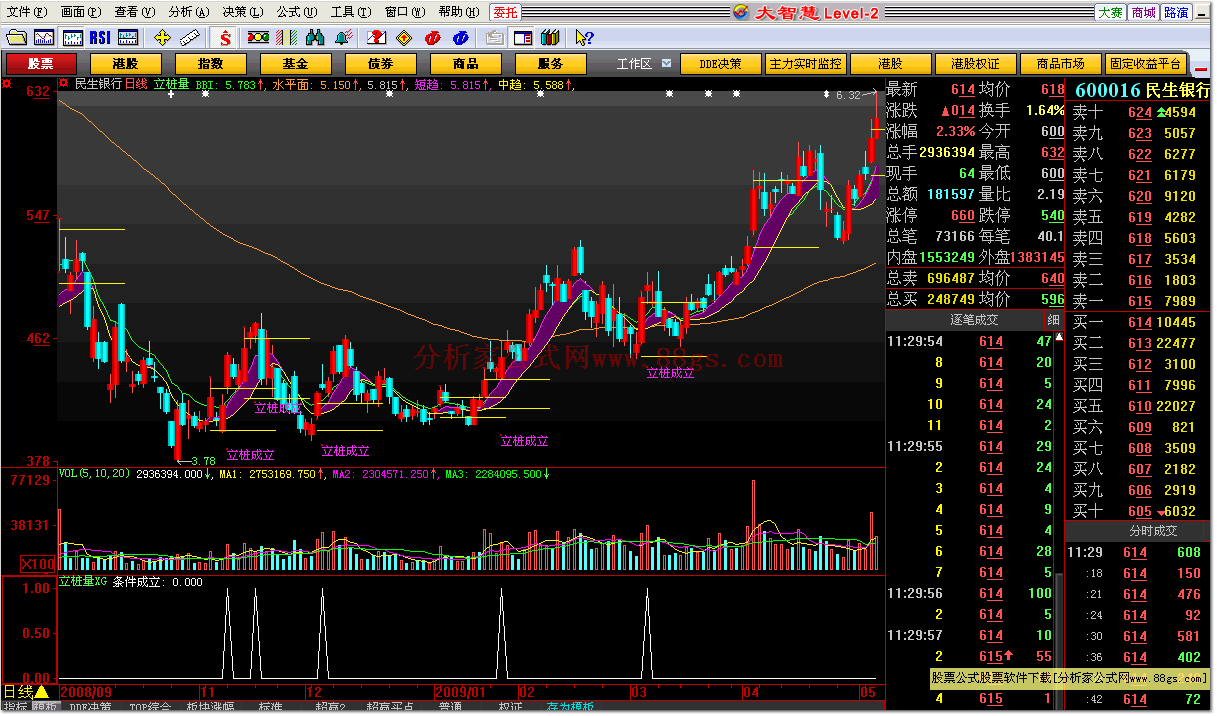Click the 细 detail button beside 逐笔成交
This screenshot has height=716, width=1217.
coord(1053,320)
